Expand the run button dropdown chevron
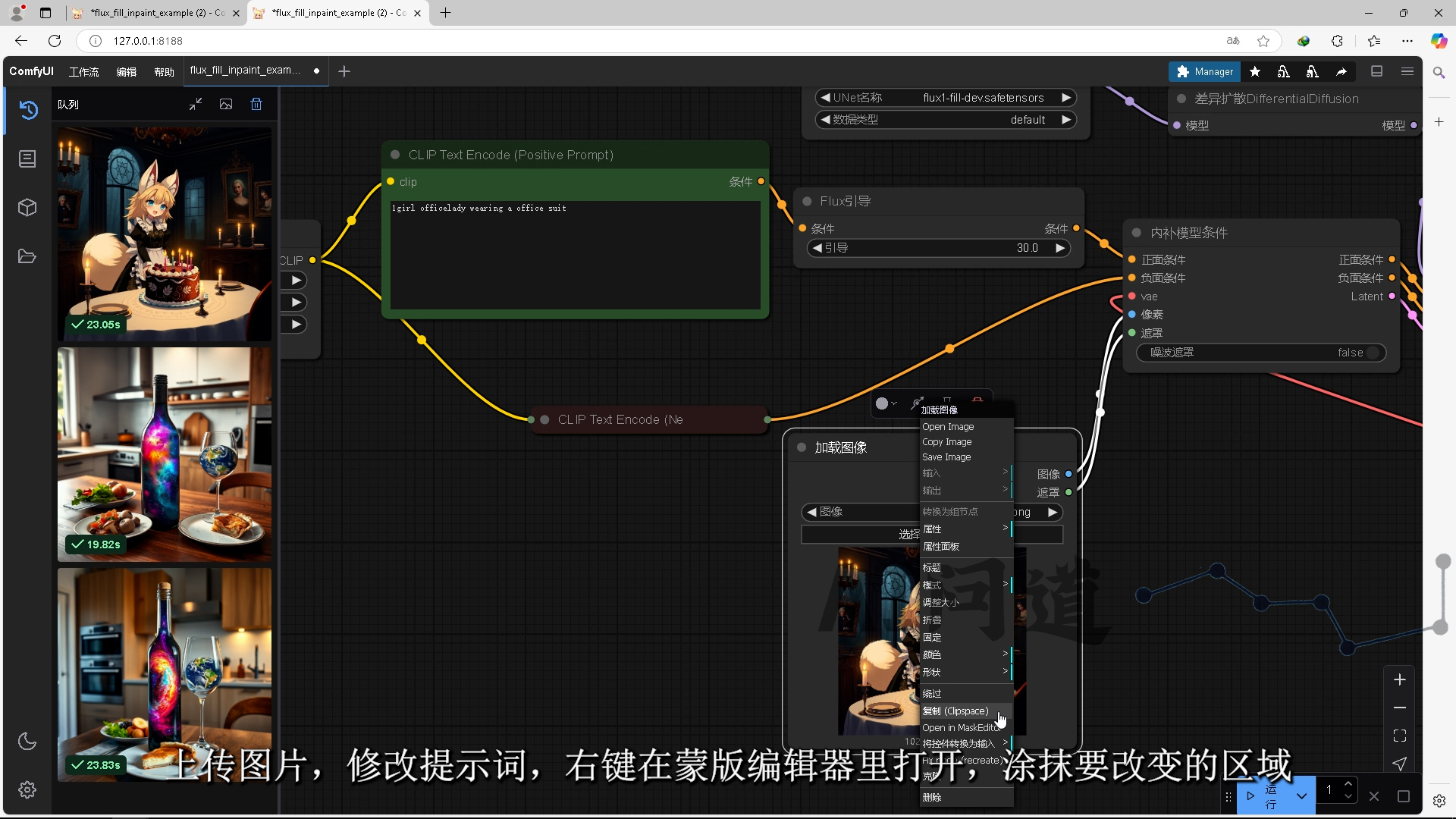 1301,796
